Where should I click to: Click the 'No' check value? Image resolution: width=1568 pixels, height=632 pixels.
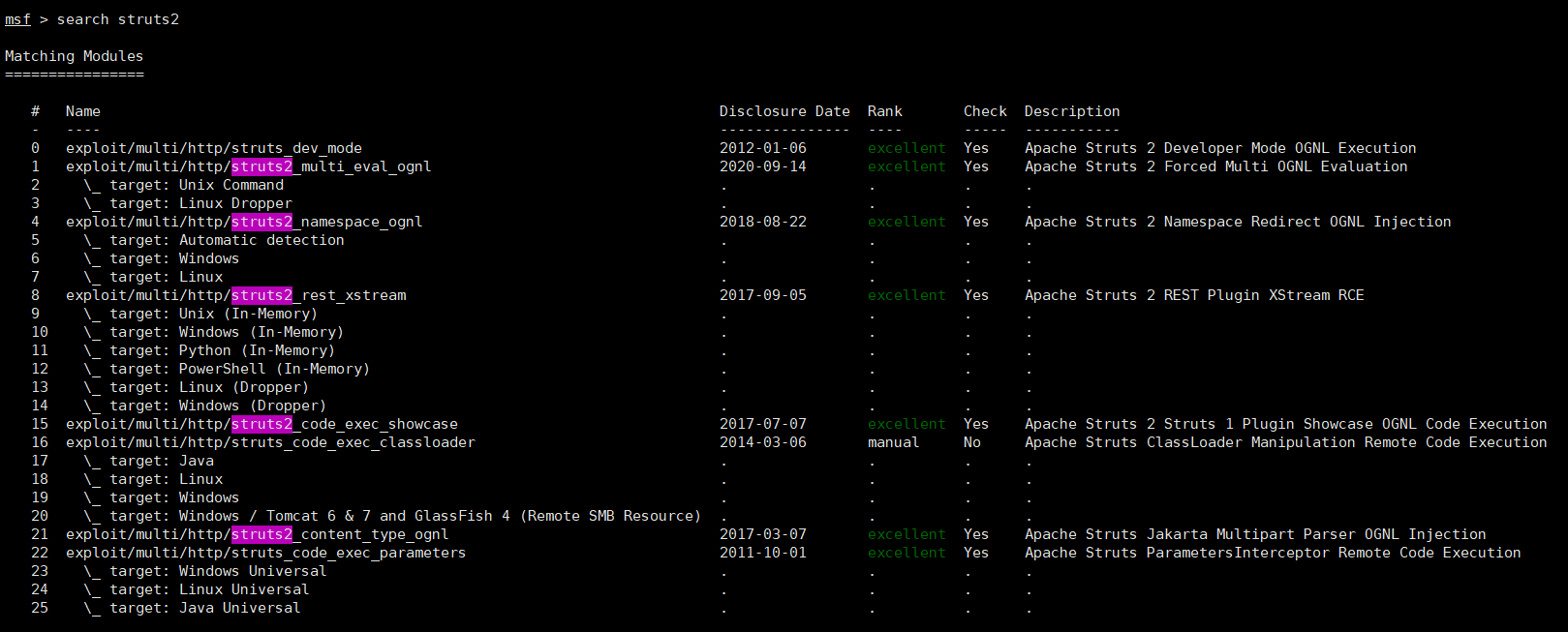[972, 442]
